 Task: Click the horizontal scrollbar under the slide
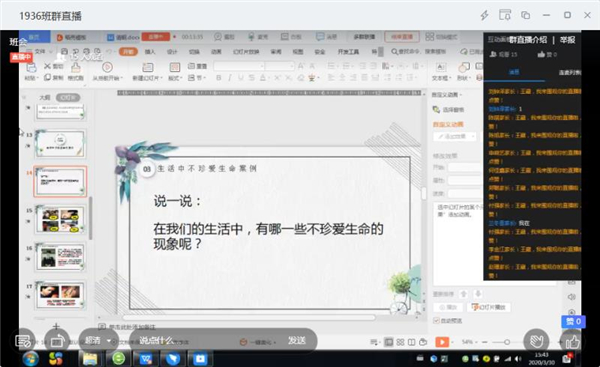[249, 317]
